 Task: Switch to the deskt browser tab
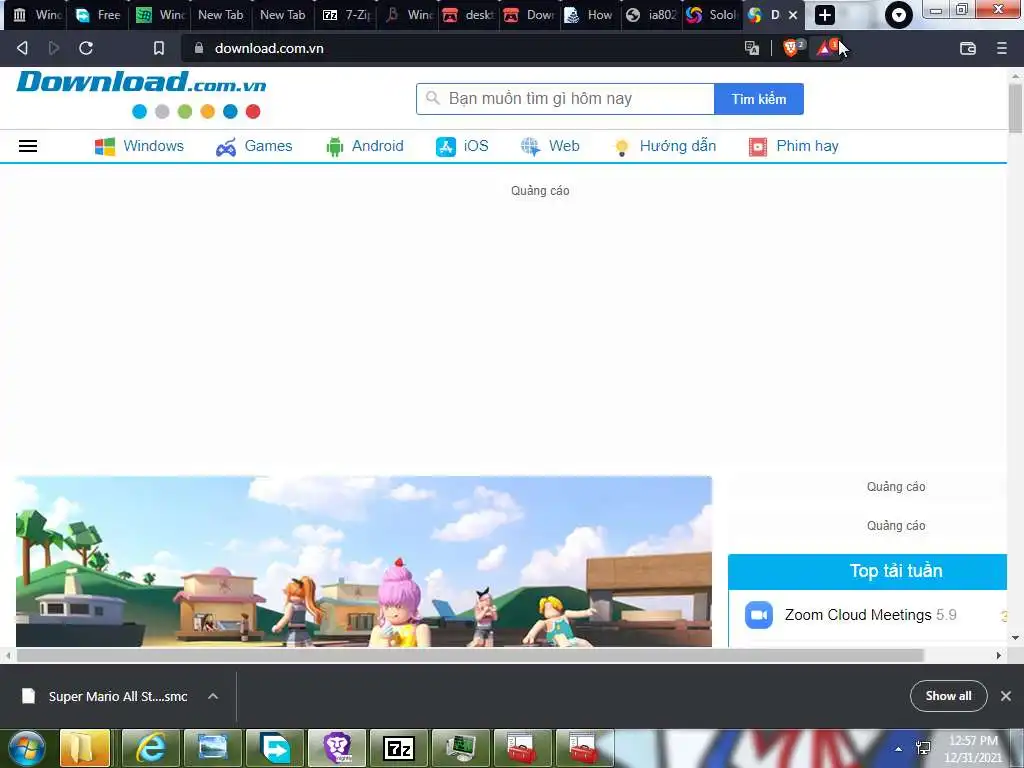pos(468,15)
